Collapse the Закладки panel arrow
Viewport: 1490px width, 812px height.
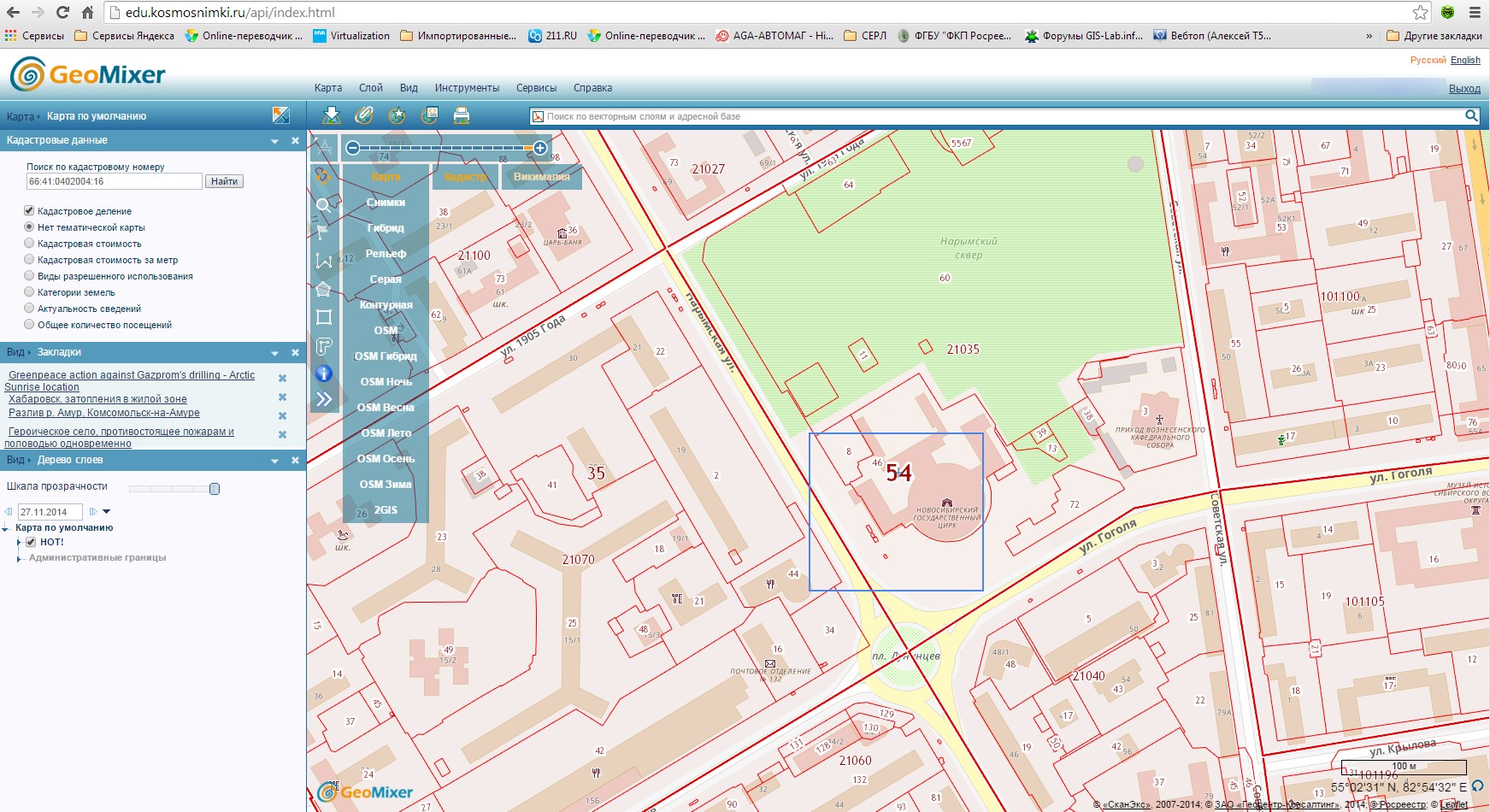tap(275, 353)
